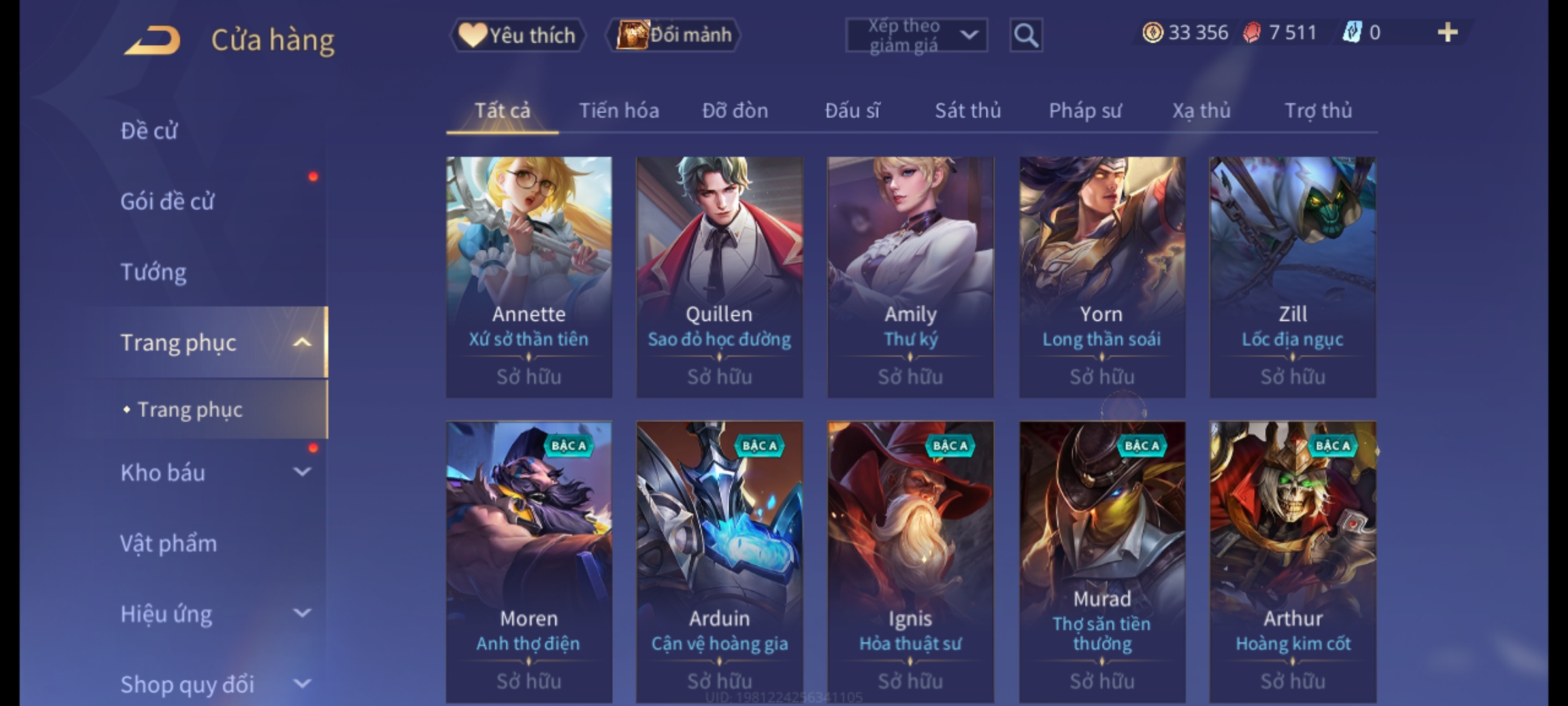
Task: Open Đổi mảnh fragment exchange chest
Action: pos(674,35)
